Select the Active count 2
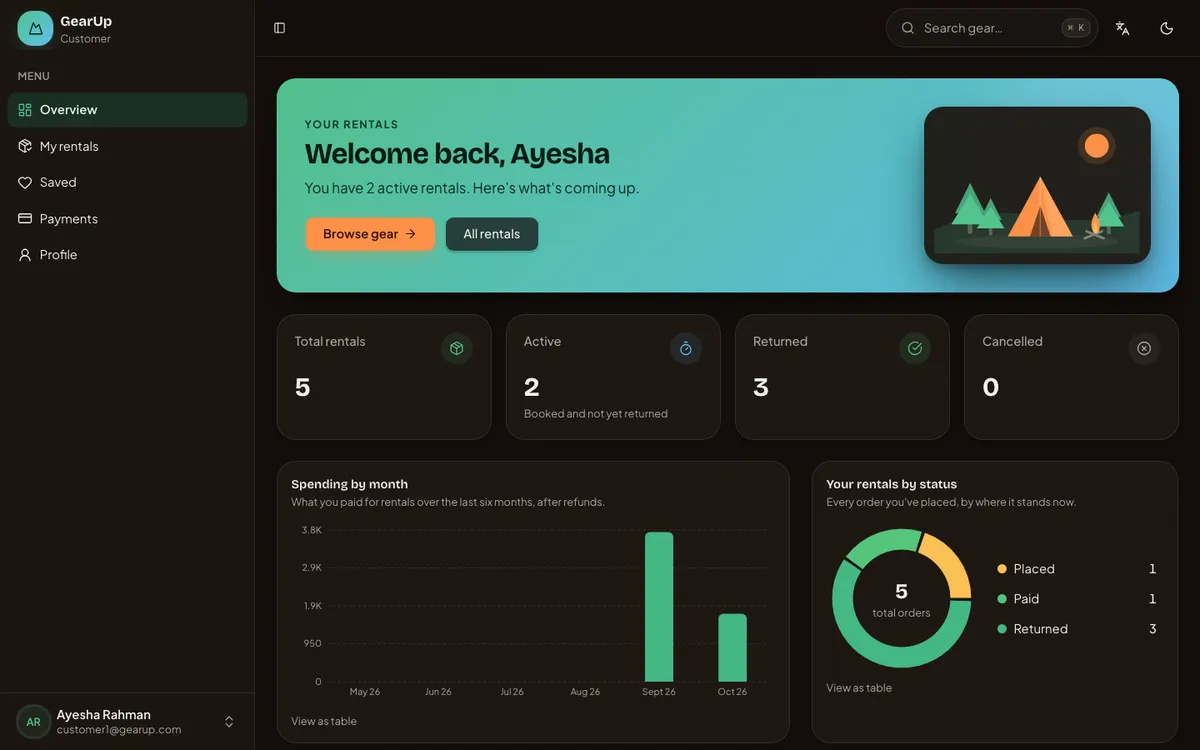Viewport: 1200px width, 750px height. [532, 387]
